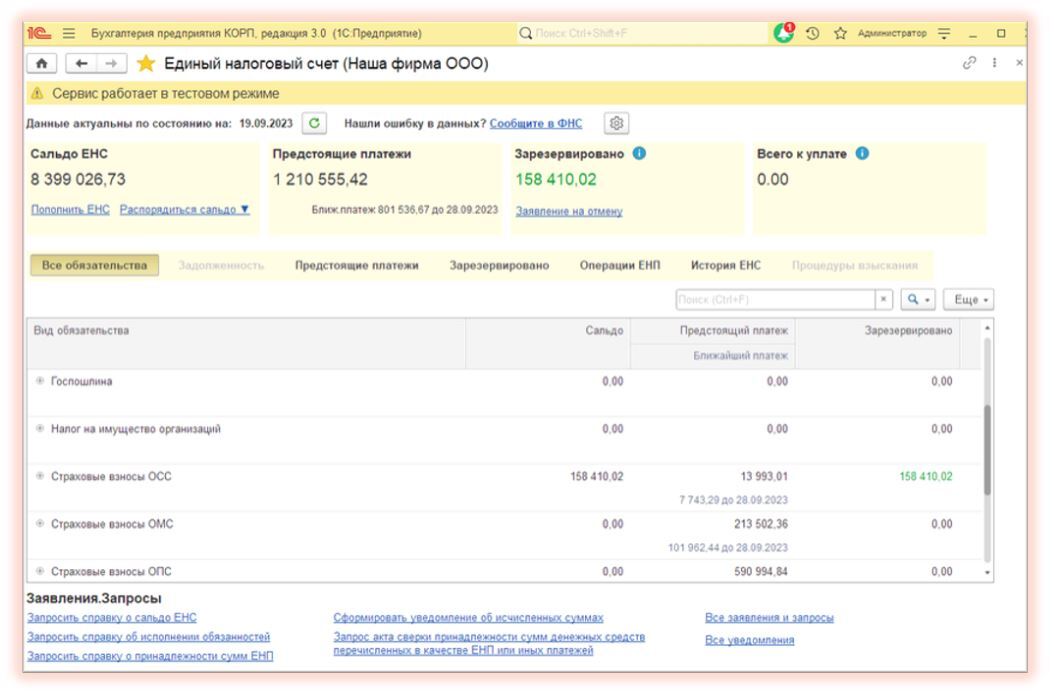Switch to the Задолженность tab

pos(221,266)
